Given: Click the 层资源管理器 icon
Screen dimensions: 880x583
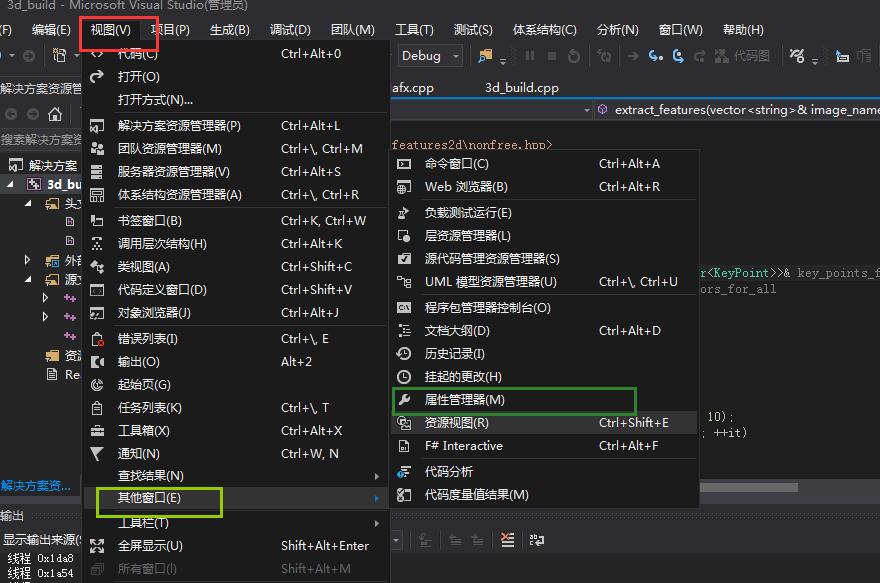Looking at the screenshot, I should tap(404, 236).
